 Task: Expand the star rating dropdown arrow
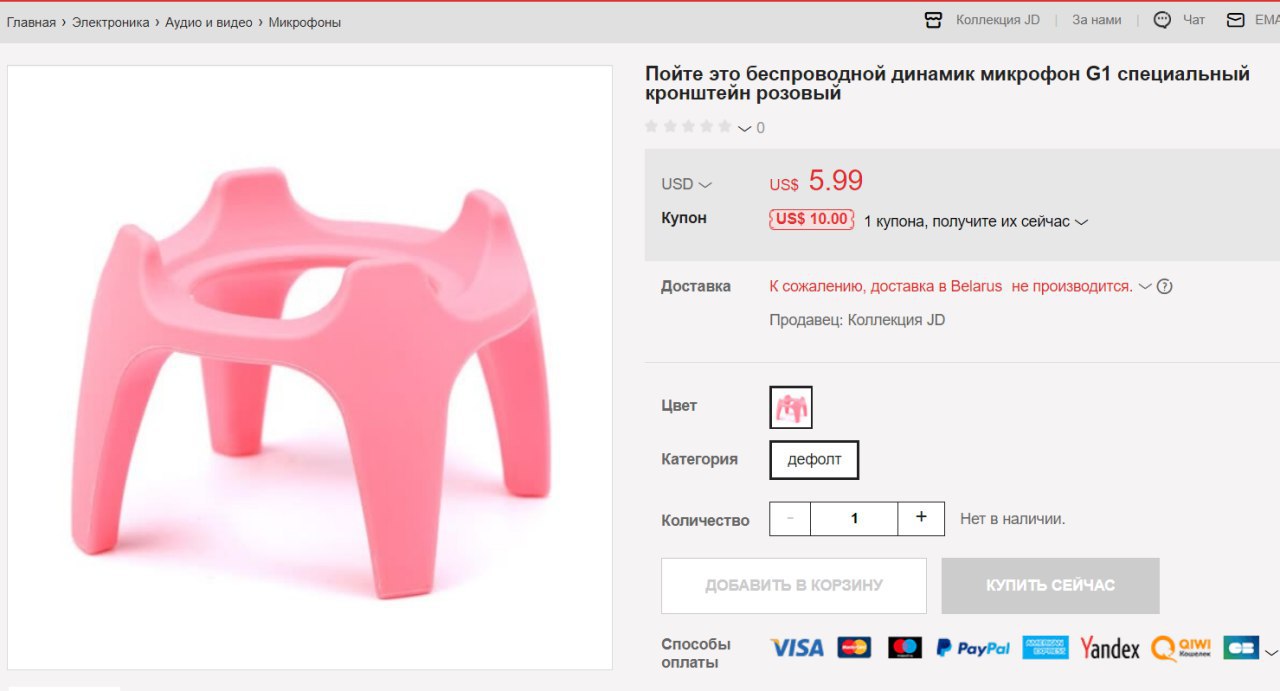745,128
